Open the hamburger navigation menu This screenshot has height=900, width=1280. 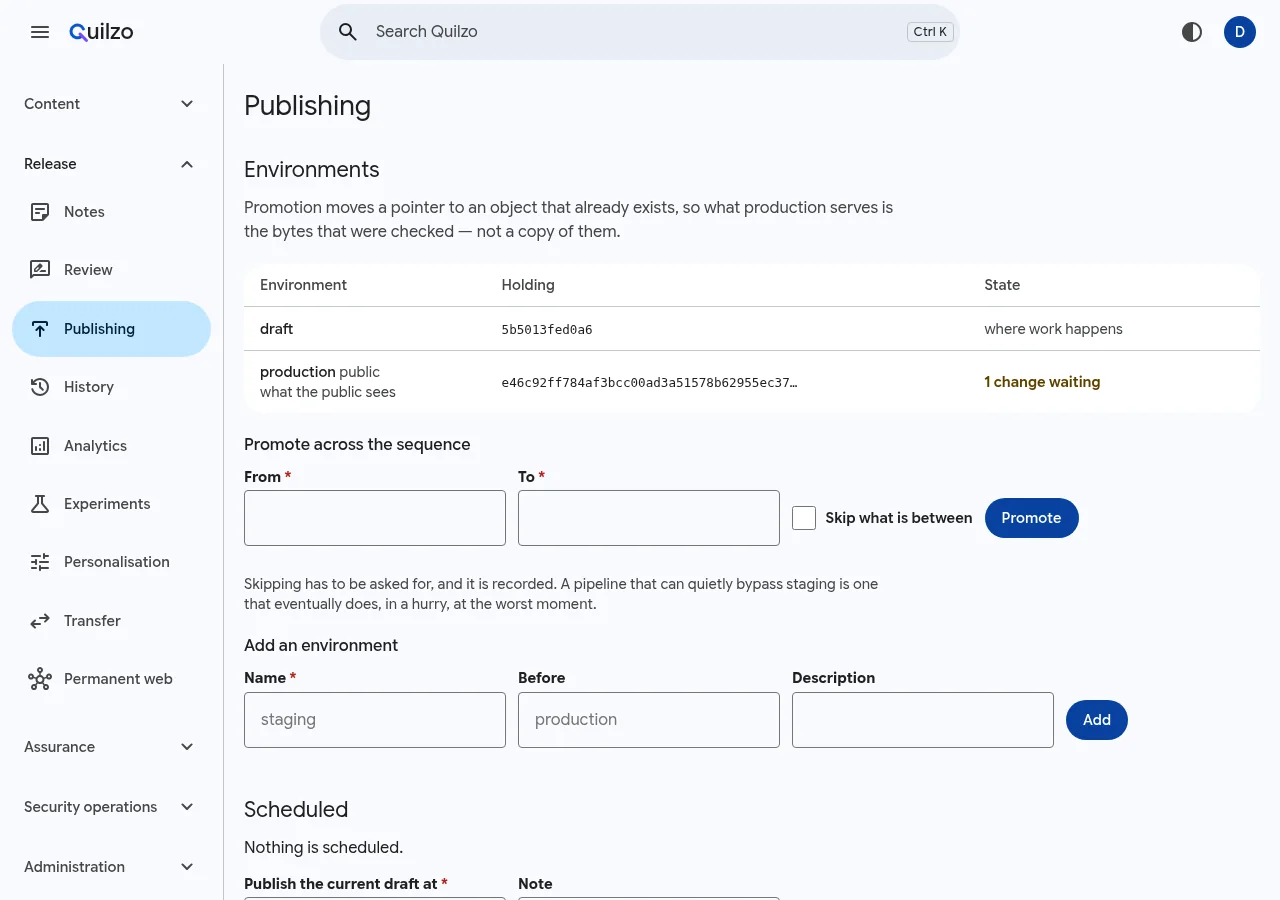[40, 32]
